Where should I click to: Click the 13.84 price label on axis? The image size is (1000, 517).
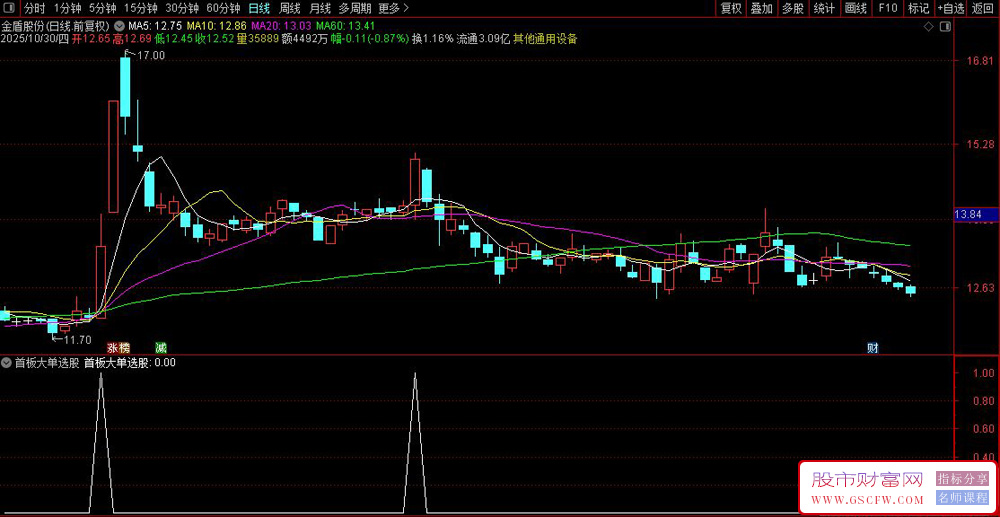click(x=969, y=215)
